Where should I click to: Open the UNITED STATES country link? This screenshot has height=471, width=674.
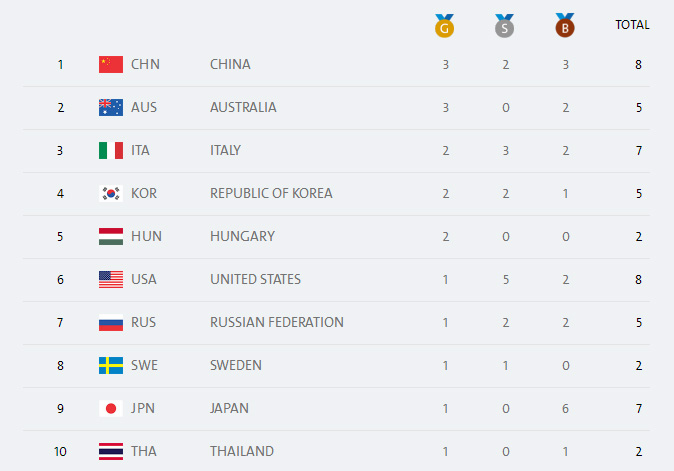[255, 279]
